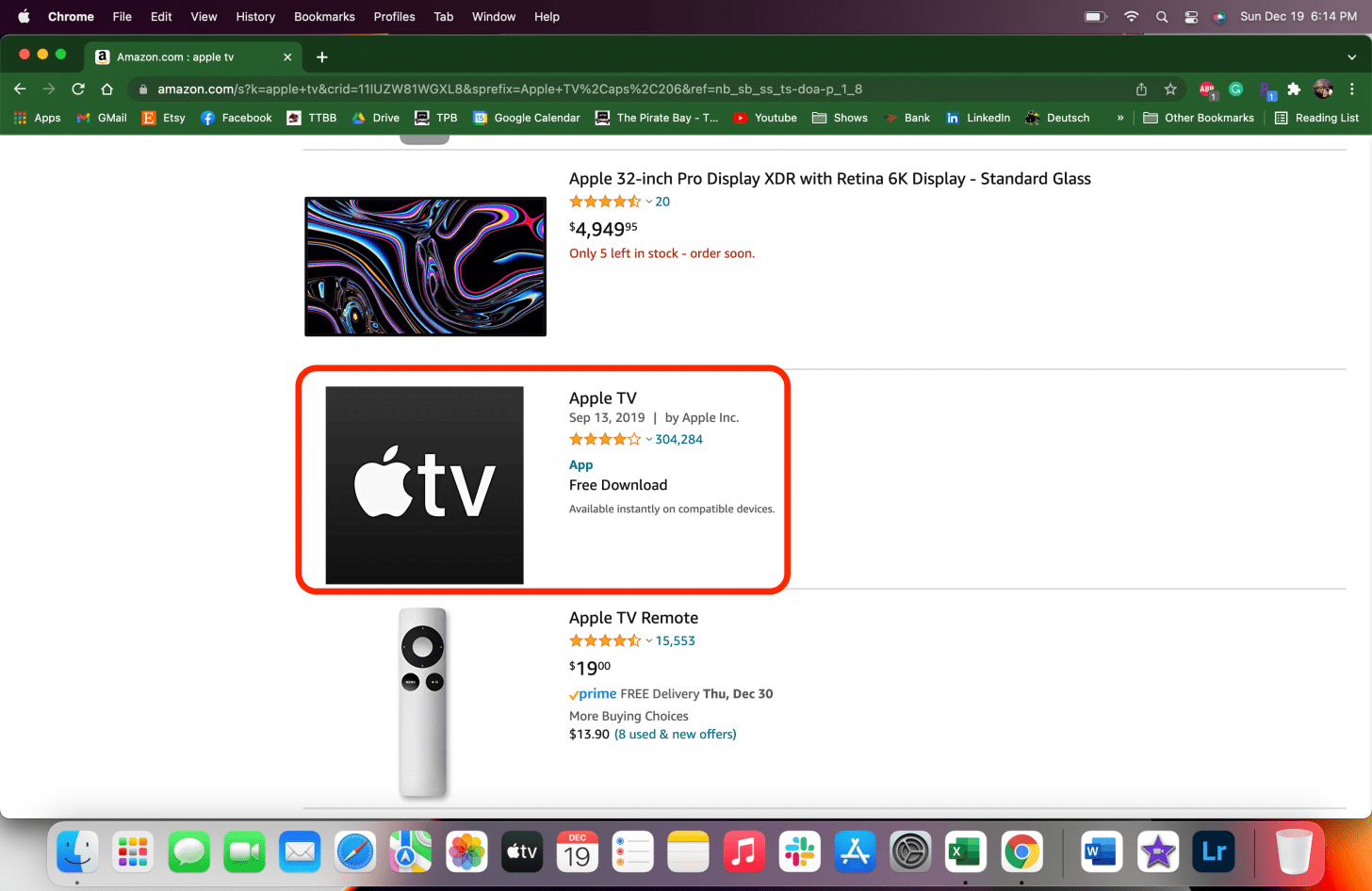Expand rating breakdown for Pro Display XDR
1372x891 pixels.
tap(649, 202)
